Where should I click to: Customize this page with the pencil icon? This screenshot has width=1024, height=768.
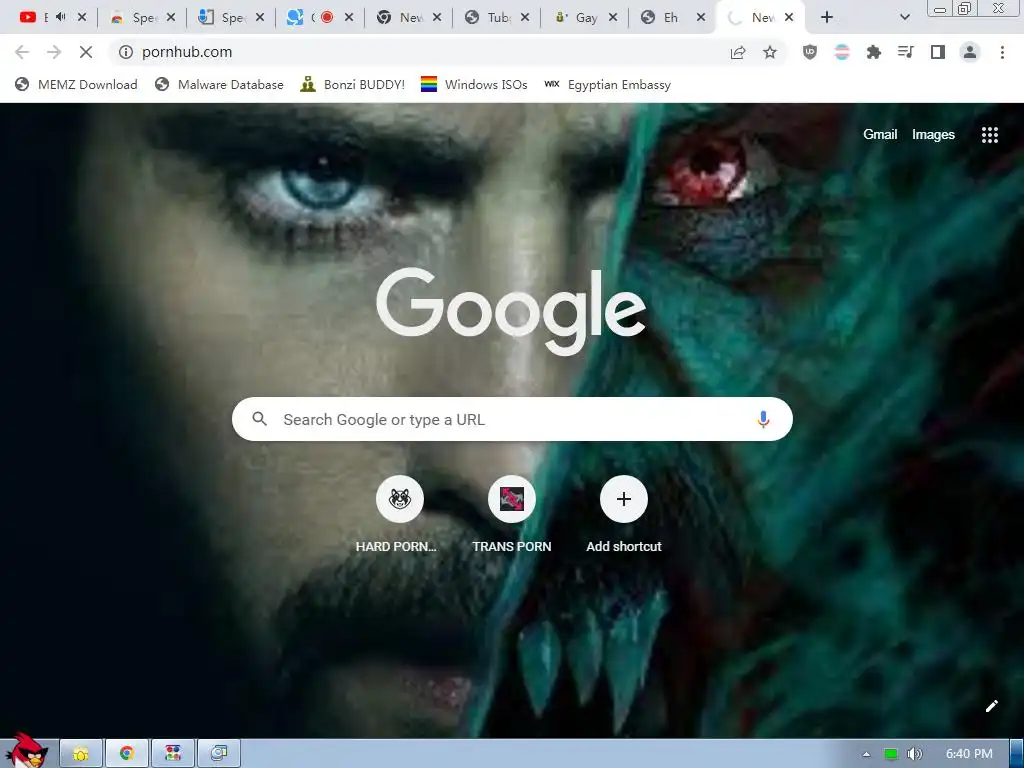tap(991, 706)
